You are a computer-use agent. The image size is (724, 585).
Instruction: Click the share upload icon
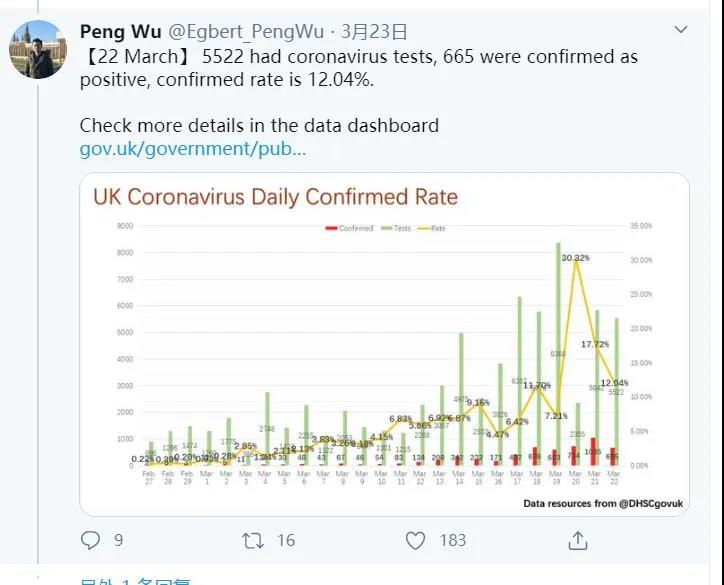pos(578,540)
